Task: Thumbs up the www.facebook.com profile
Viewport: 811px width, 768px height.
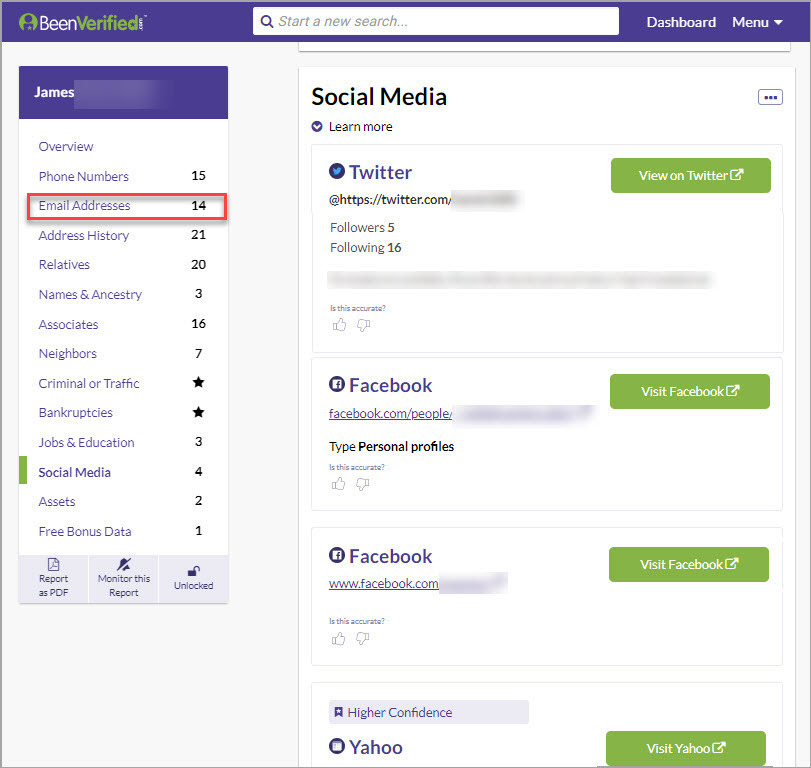Action: tap(338, 639)
